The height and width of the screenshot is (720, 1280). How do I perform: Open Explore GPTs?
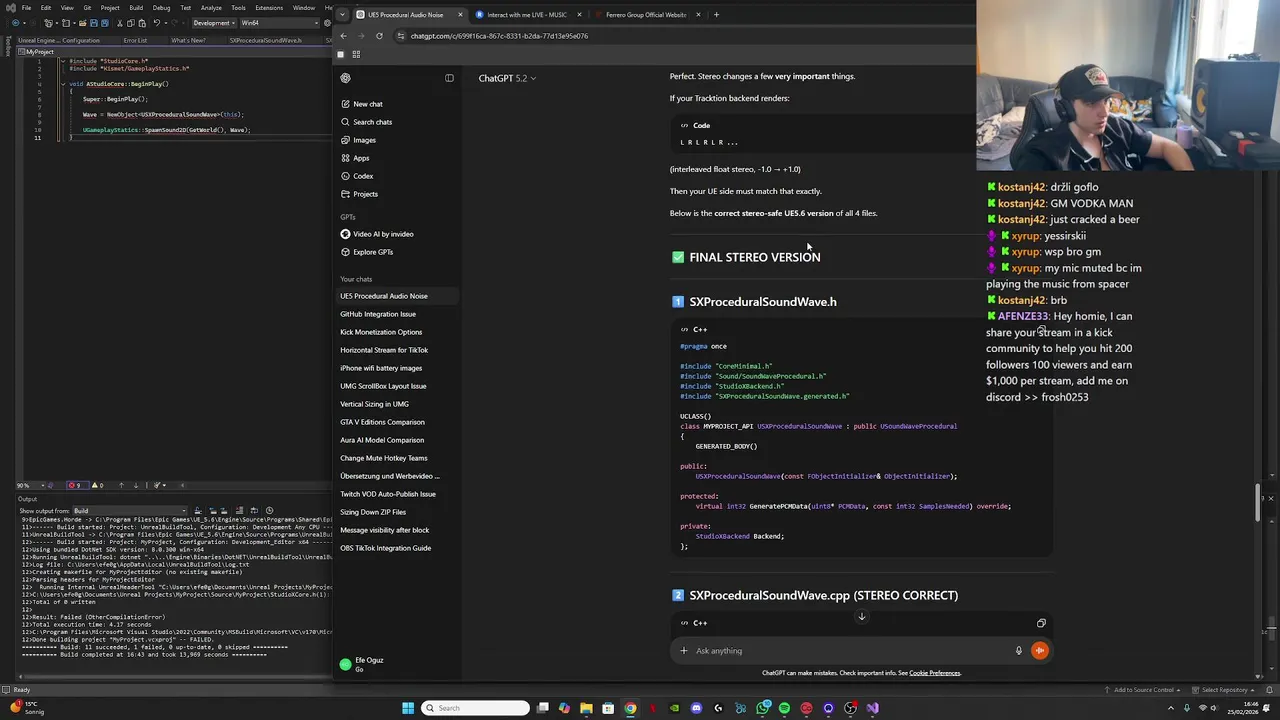[396, 252]
